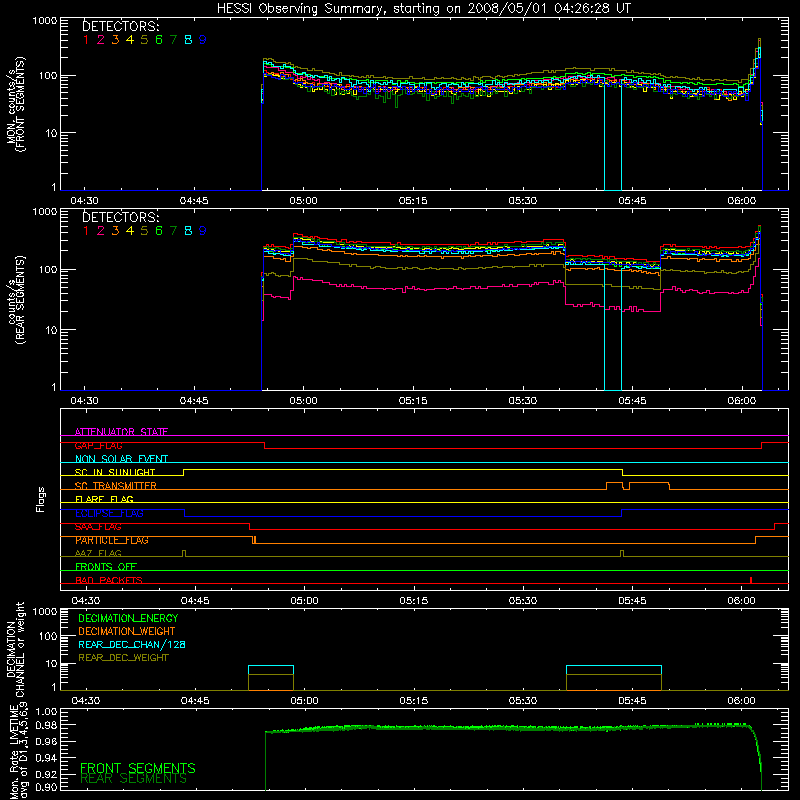Select detector number 1 in rear segments legend
The width and height of the screenshot is (800, 800).
click(86, 231)
